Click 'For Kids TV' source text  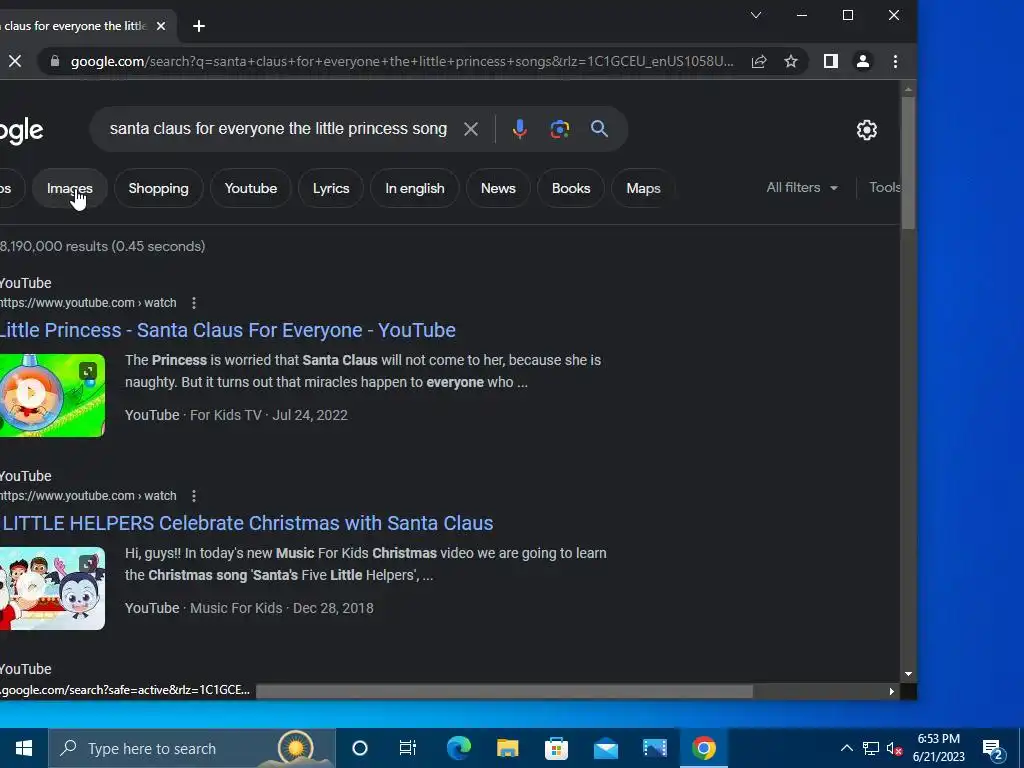[225, 415]
